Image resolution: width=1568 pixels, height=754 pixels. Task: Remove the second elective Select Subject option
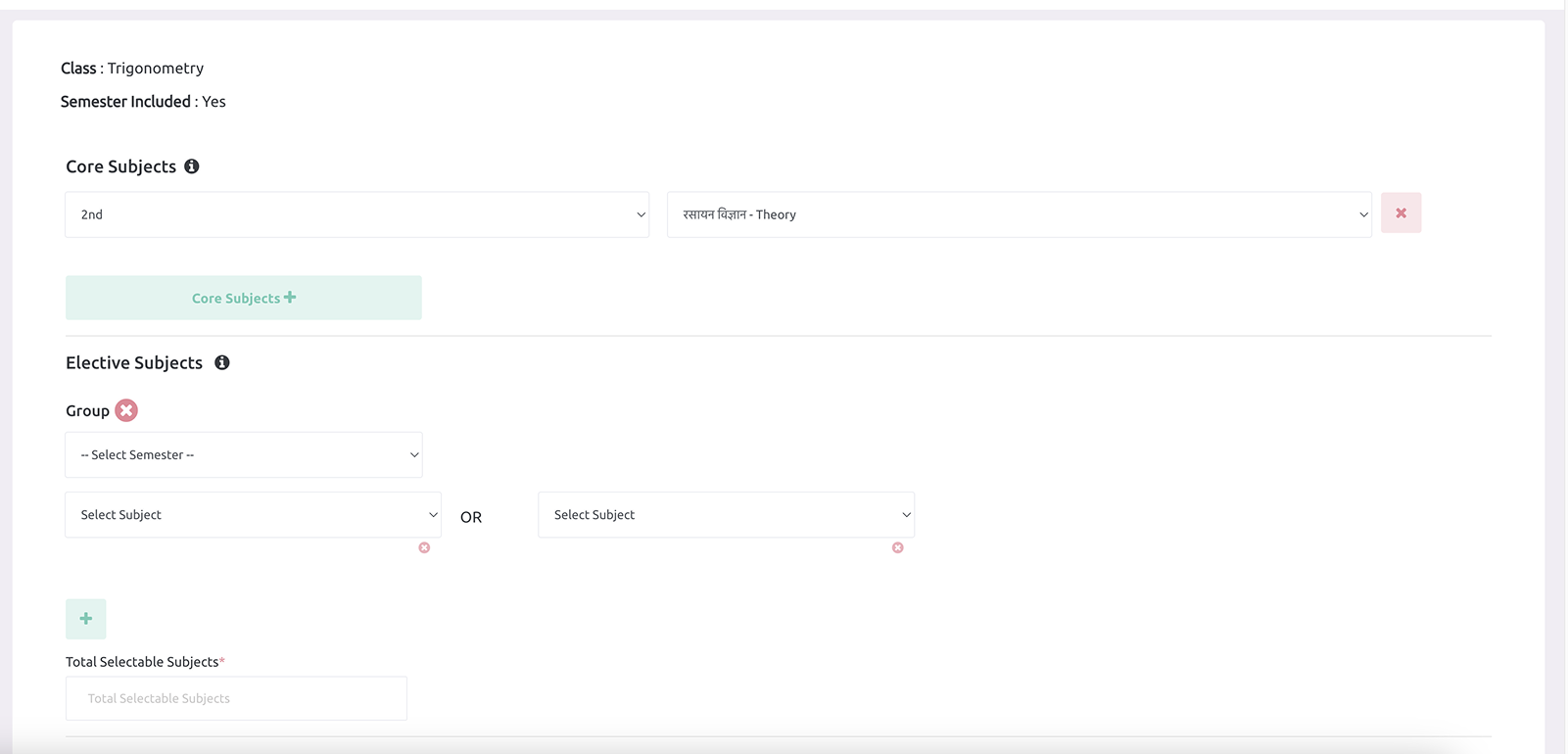coord(897,547)
